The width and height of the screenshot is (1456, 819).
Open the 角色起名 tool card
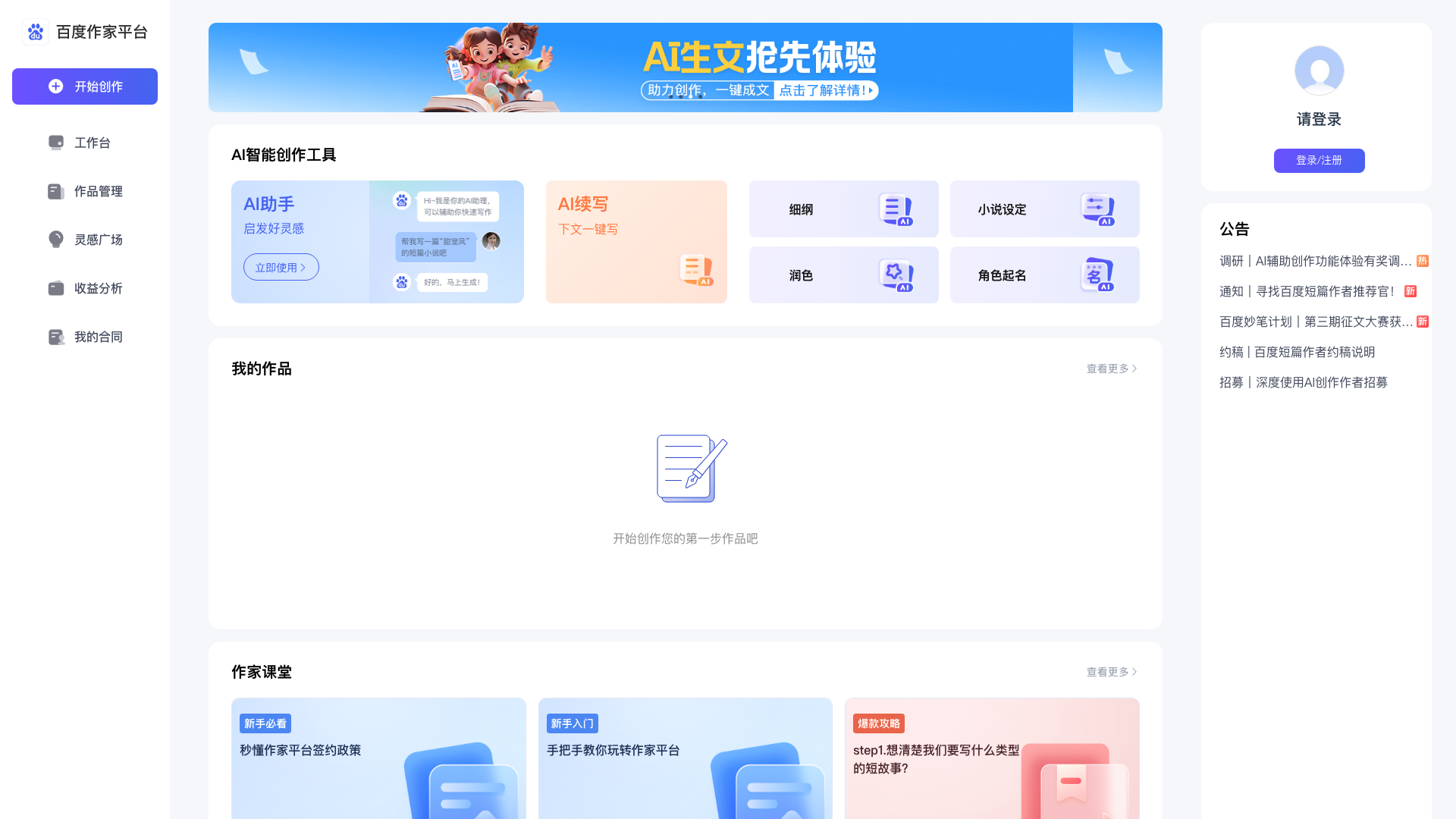(1045, 275)
